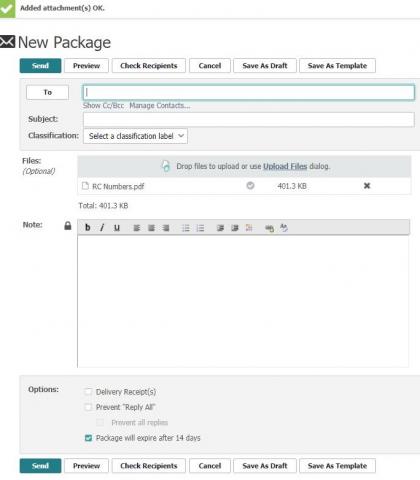
Task: Show the Cc/Bcc fields
Action: [x=103, y=106]
